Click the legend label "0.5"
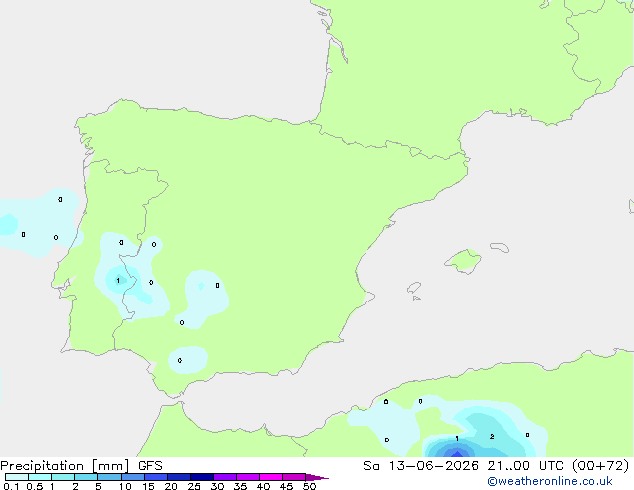 34,486
